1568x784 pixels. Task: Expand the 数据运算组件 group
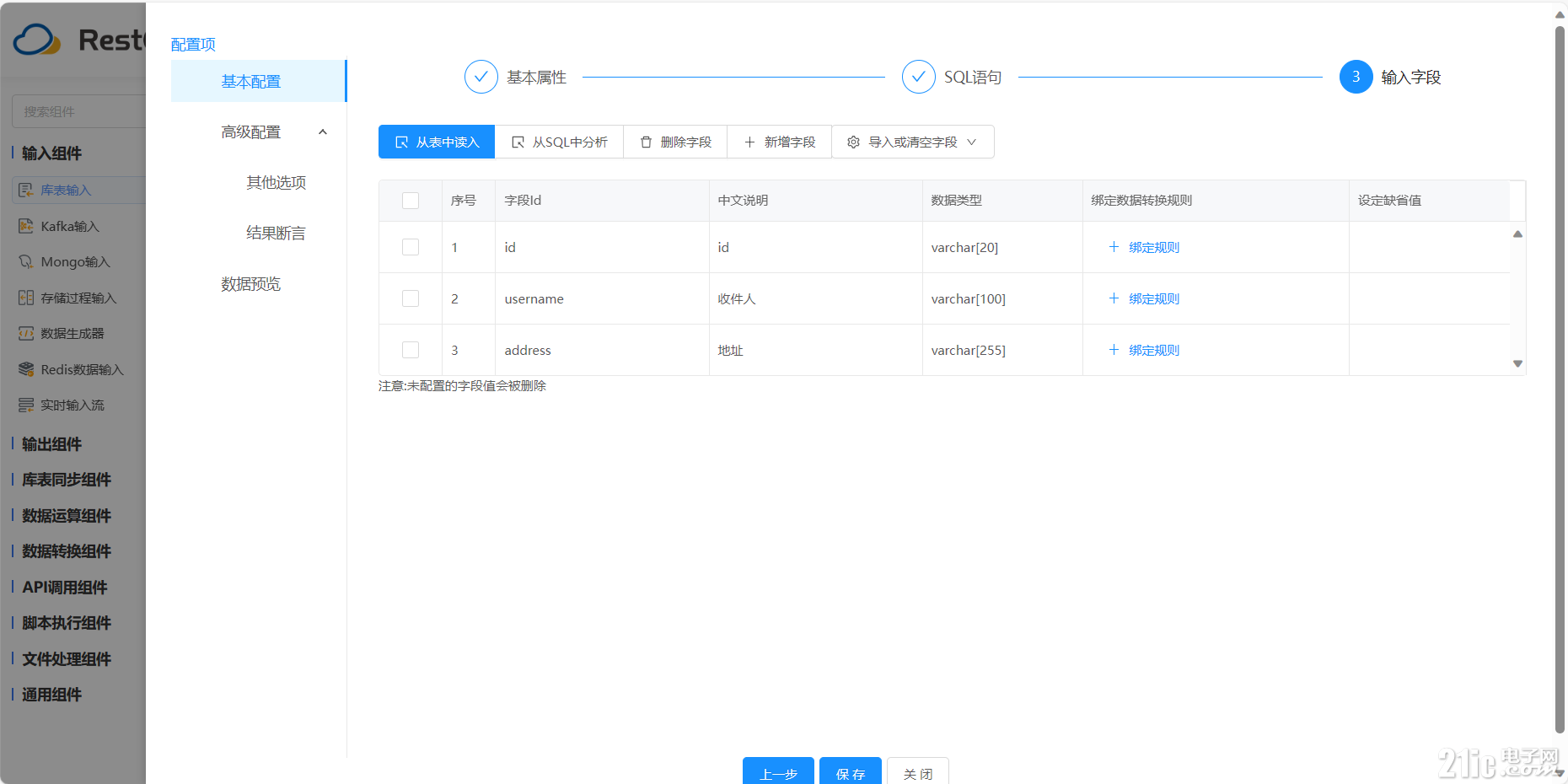click(x=66, y=516)
